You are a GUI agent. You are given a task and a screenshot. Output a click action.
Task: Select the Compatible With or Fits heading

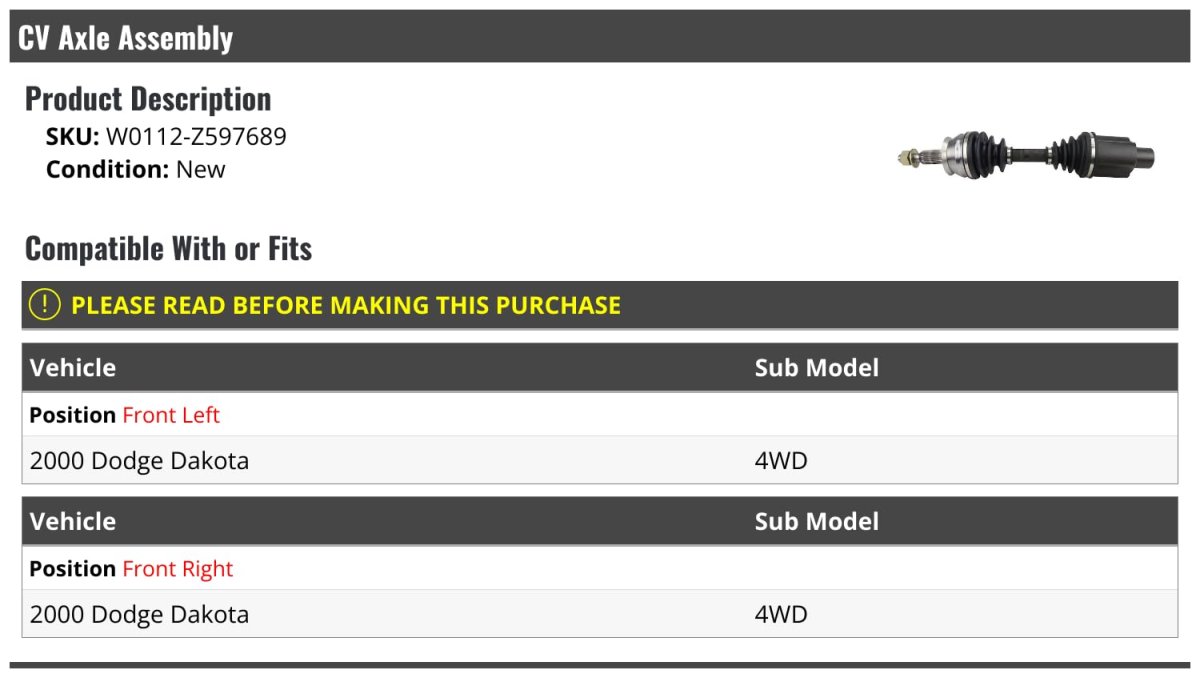[x=168, y=248]
